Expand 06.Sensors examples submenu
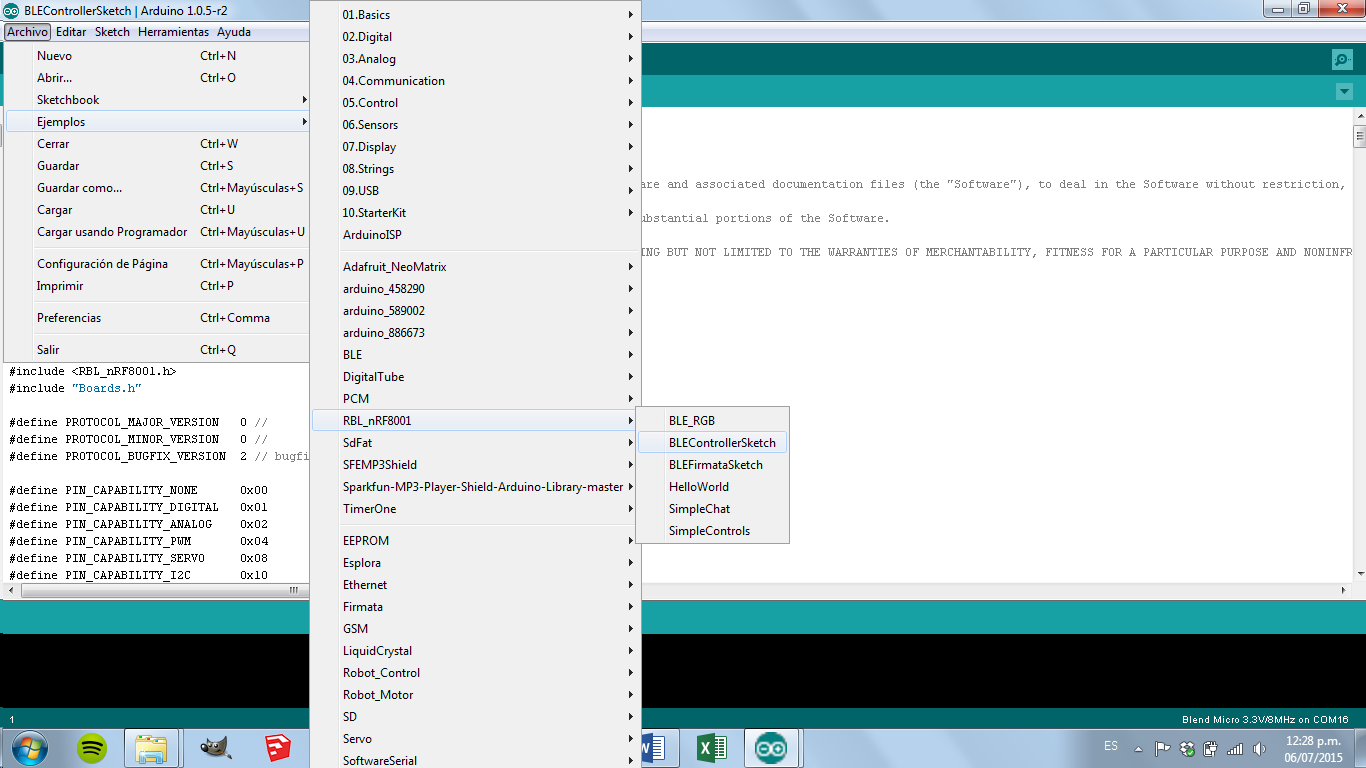Image resolution: width=1366 pixels, height=768 pixels. (476, 125)
